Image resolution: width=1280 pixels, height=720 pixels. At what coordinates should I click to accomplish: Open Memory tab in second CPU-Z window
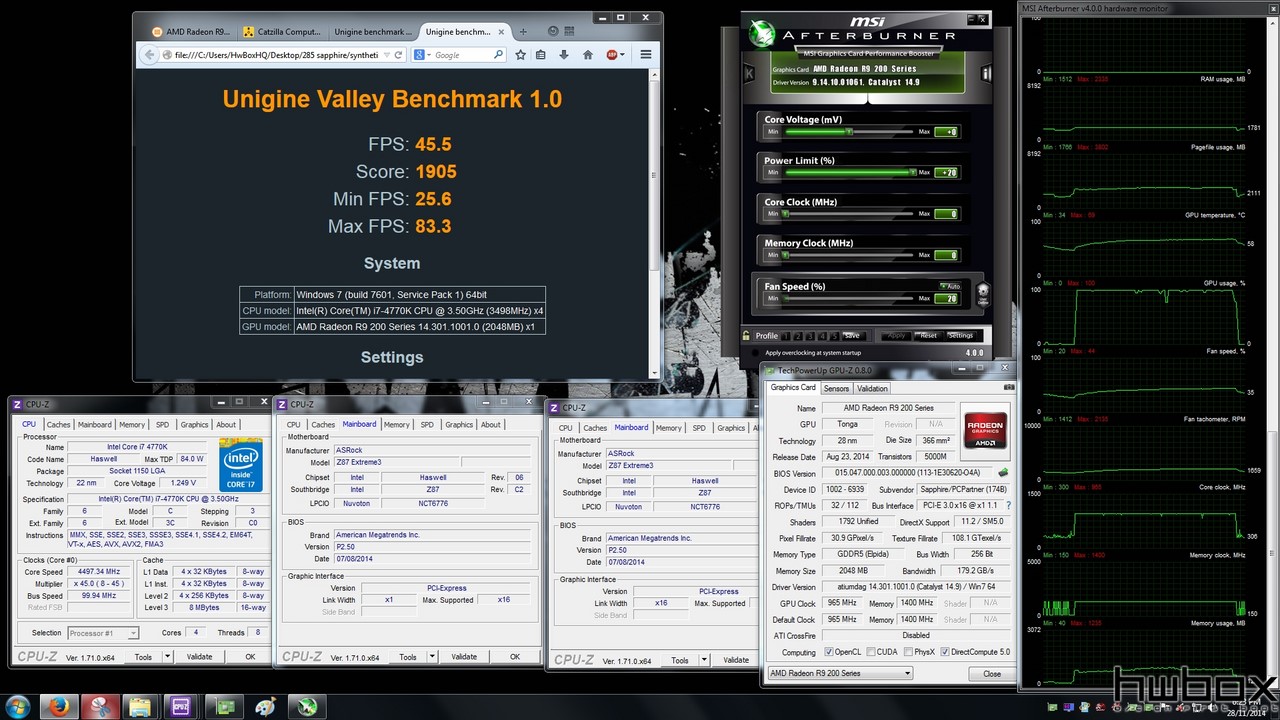[x=396, y=424]
